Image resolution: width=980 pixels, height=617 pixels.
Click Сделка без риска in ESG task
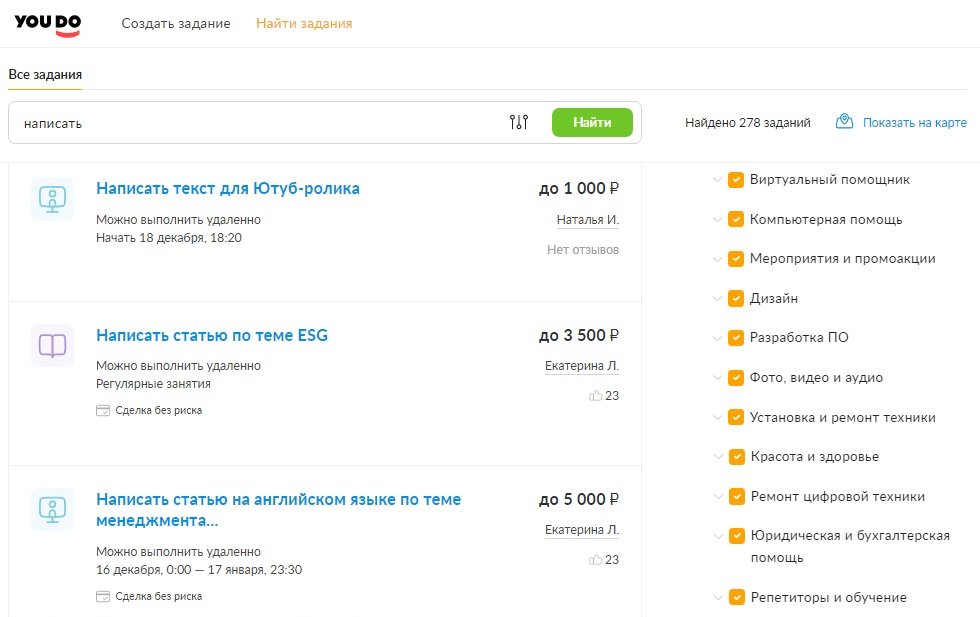tap(159, 411)
